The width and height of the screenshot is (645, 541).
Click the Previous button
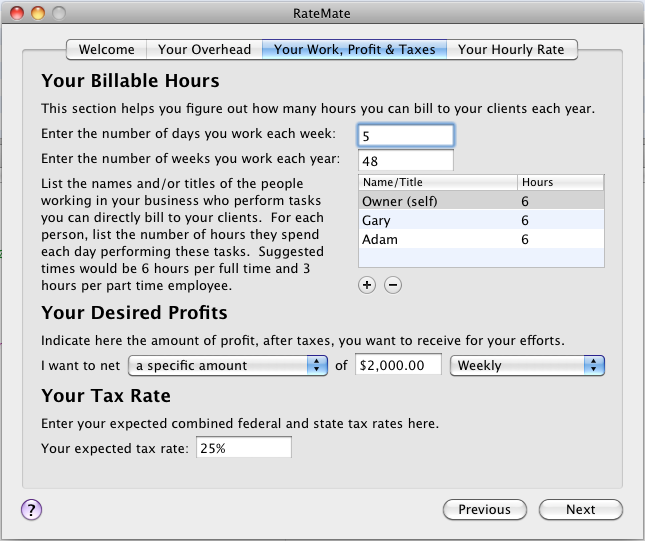click(x=485, y=509)
